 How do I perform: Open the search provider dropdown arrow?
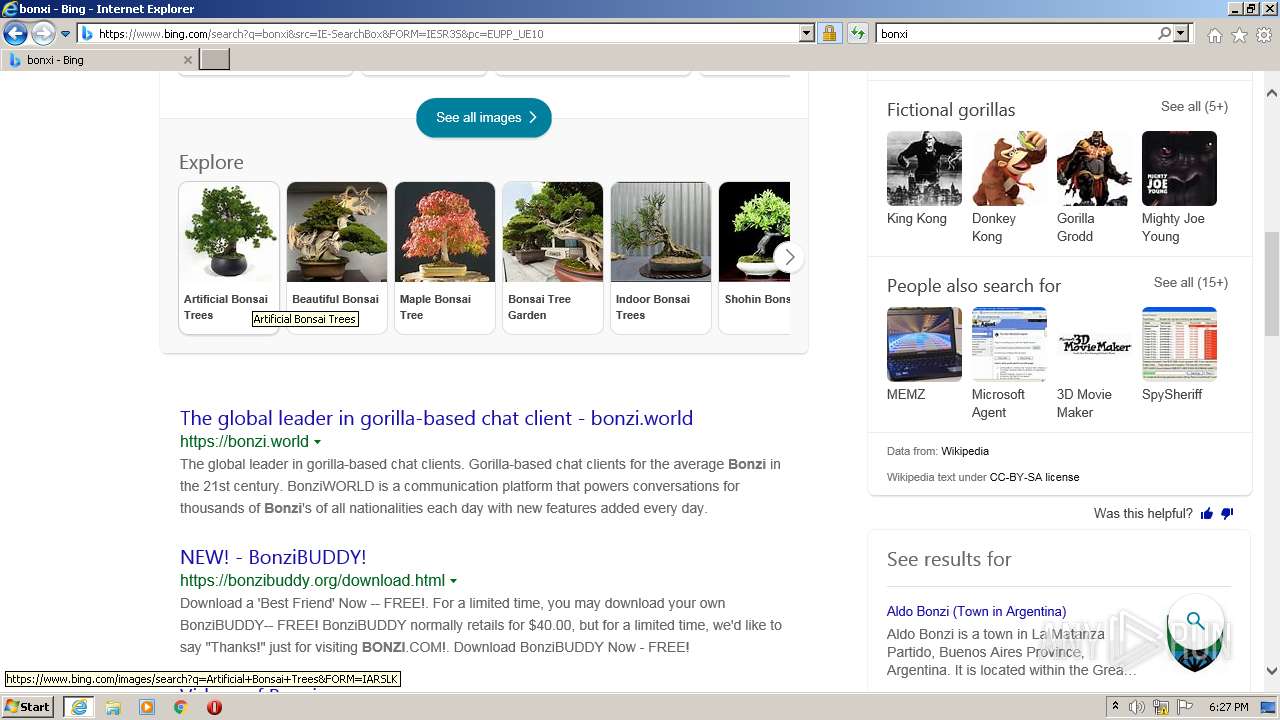[x=1181, y=34]
